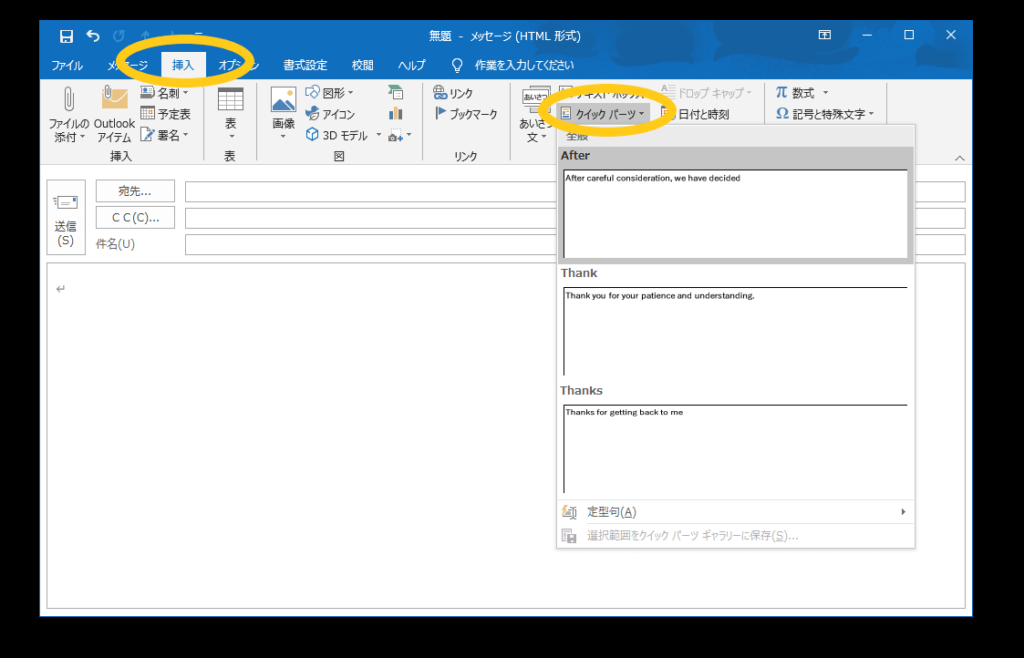The width and height of the screenshot is (1024, 658).
Task: Click 選択範囲をクイック パーツ ギャラリーに保存
Action: 735,536
